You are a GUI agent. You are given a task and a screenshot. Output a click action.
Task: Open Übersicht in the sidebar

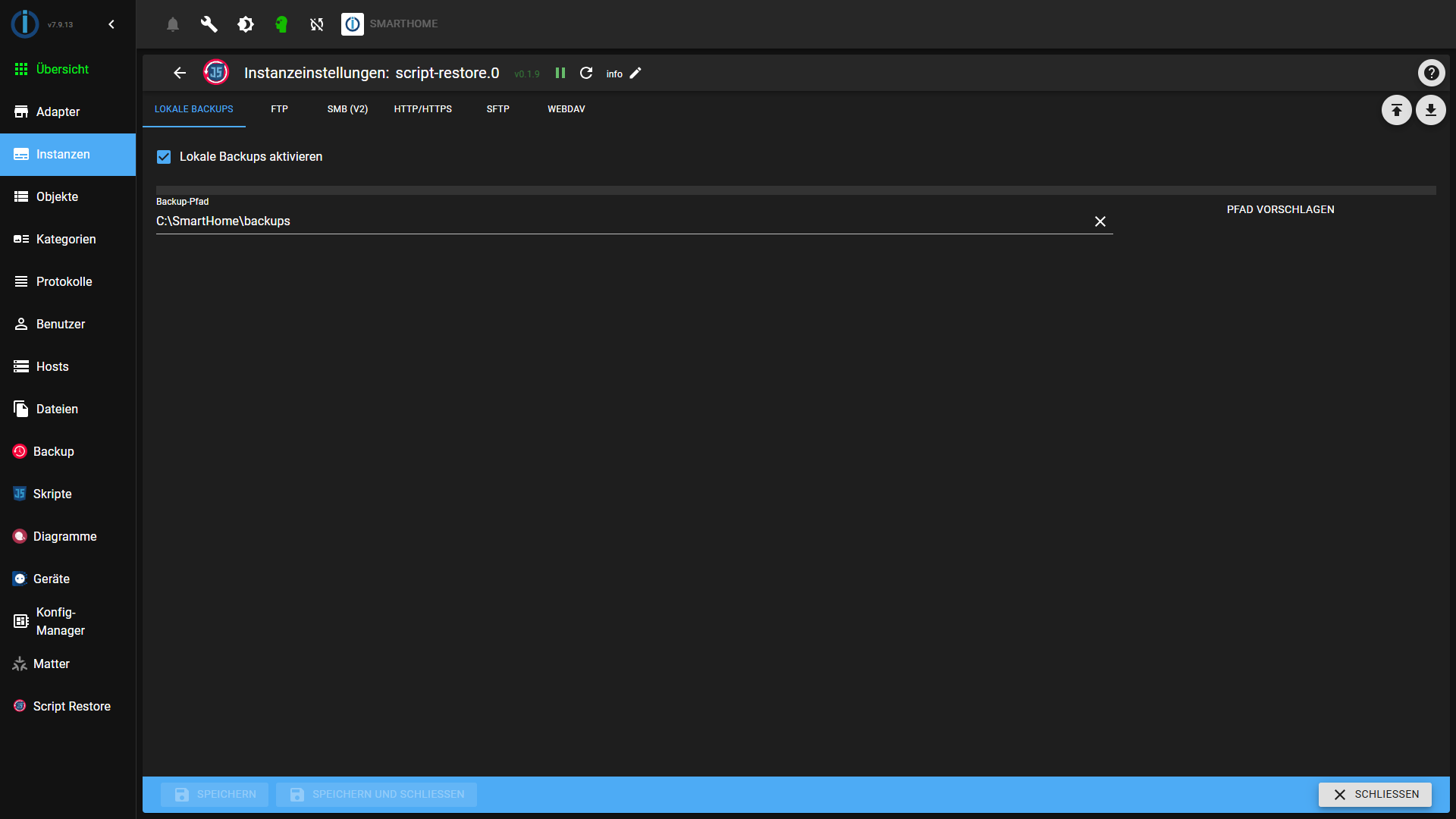(67, 69)
